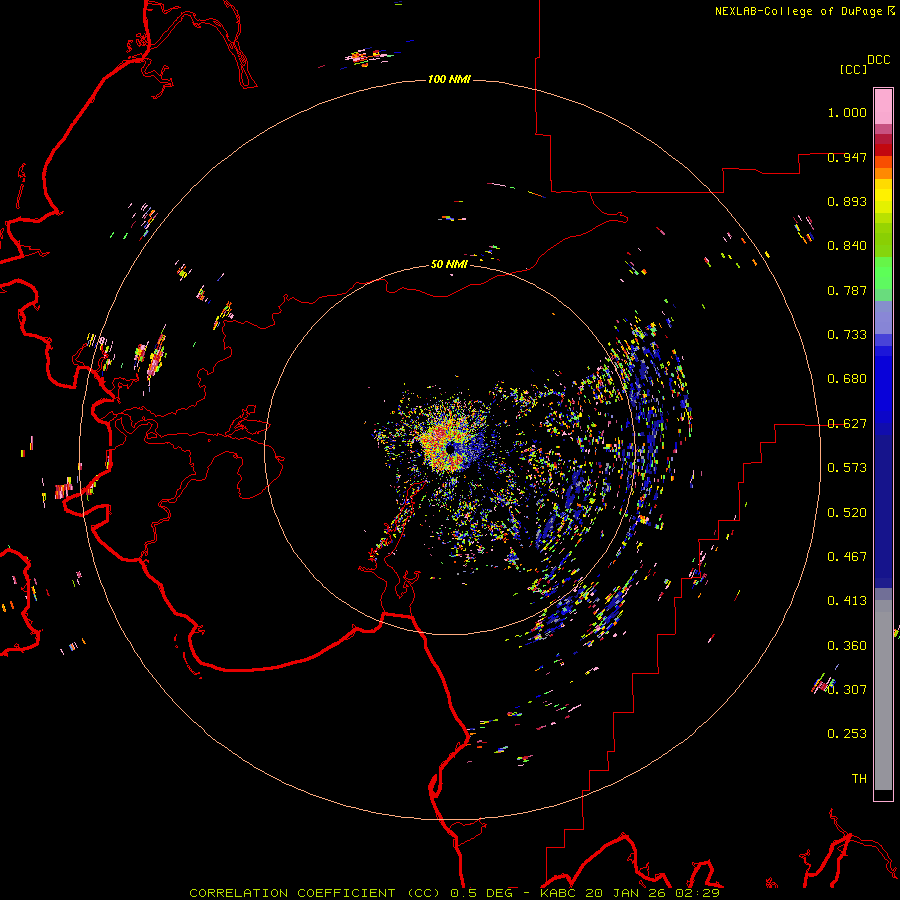Image resolution: width=900 pixels, height=900 pixels.
Task: Click the 0.360 legend value
Action: (x=847, y=646)
